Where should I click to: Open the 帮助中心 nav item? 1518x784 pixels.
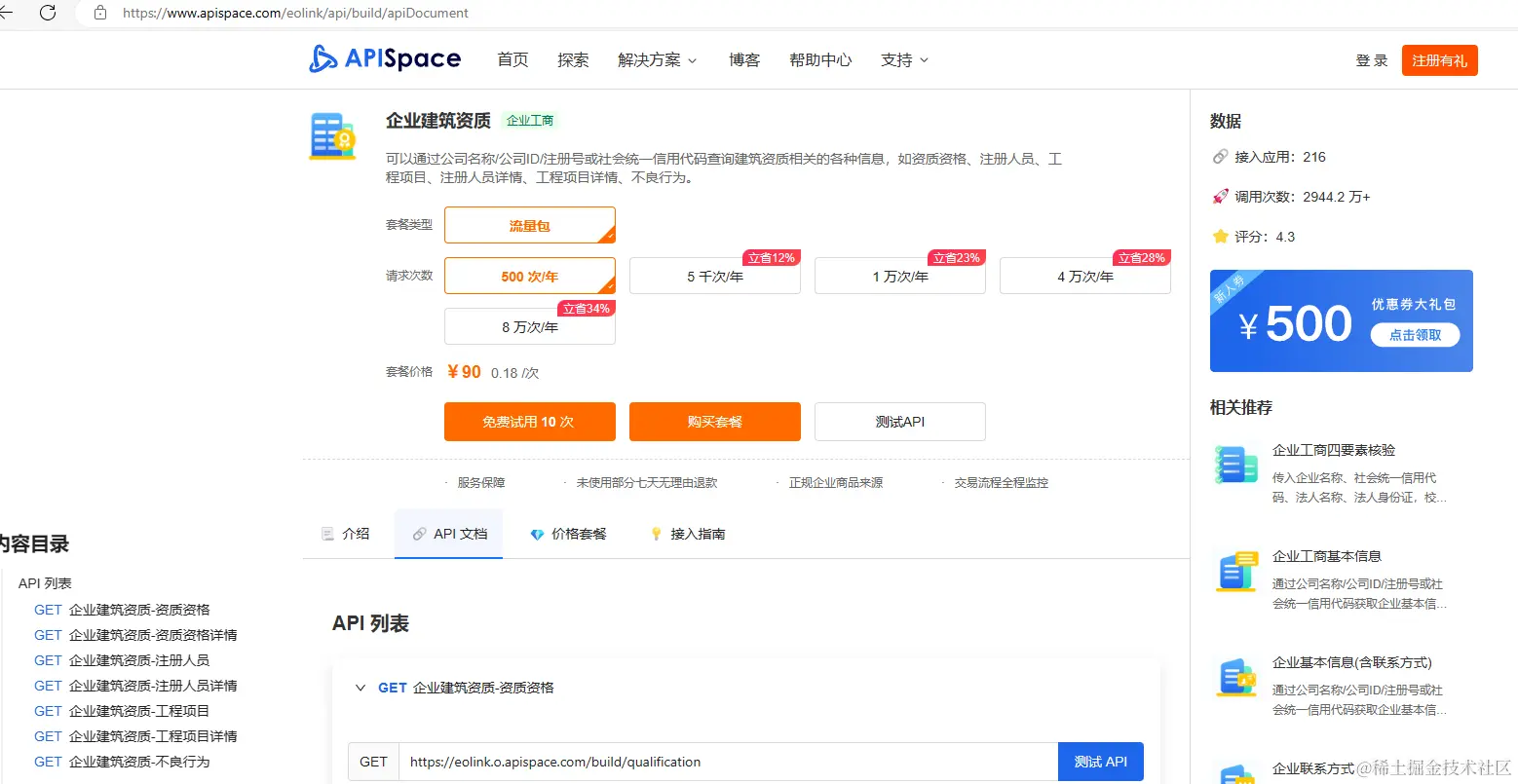coord(820,60)
